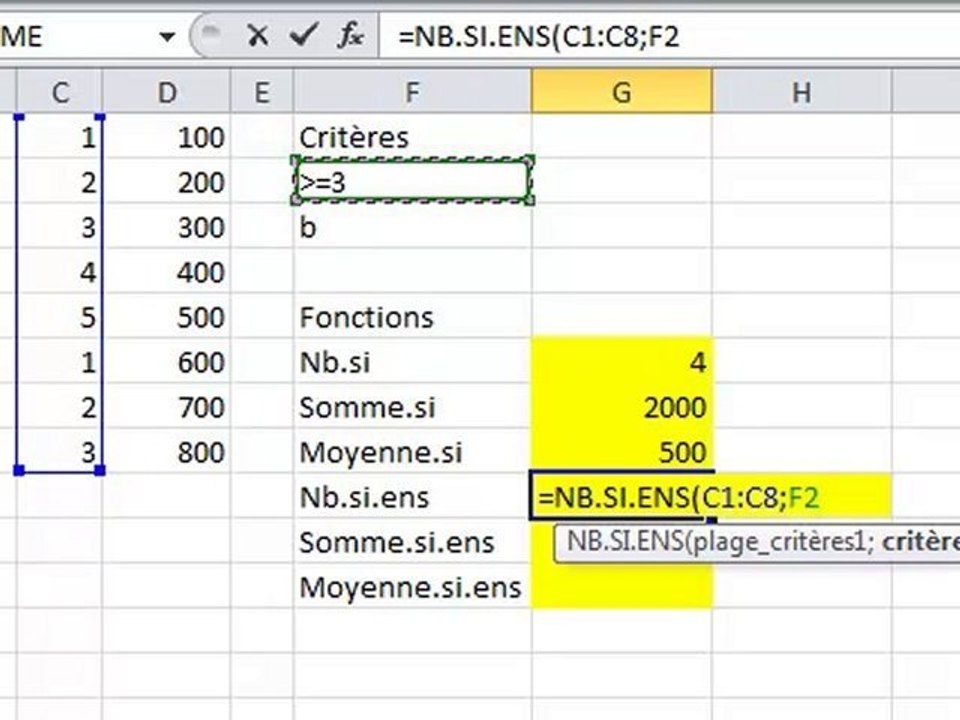Viewport: 960px width, 720px height.
Task: Click the column C cell showing 4
Action: coord(59,271)
